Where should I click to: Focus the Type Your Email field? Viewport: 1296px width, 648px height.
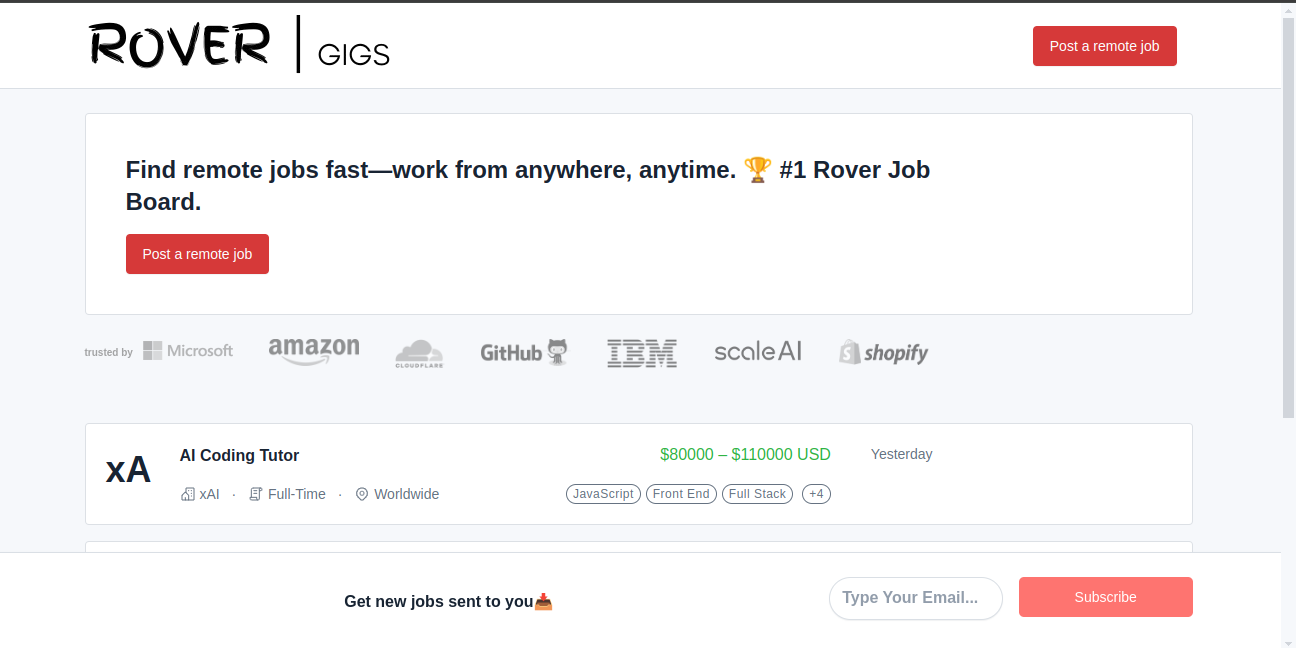[916, 598]
